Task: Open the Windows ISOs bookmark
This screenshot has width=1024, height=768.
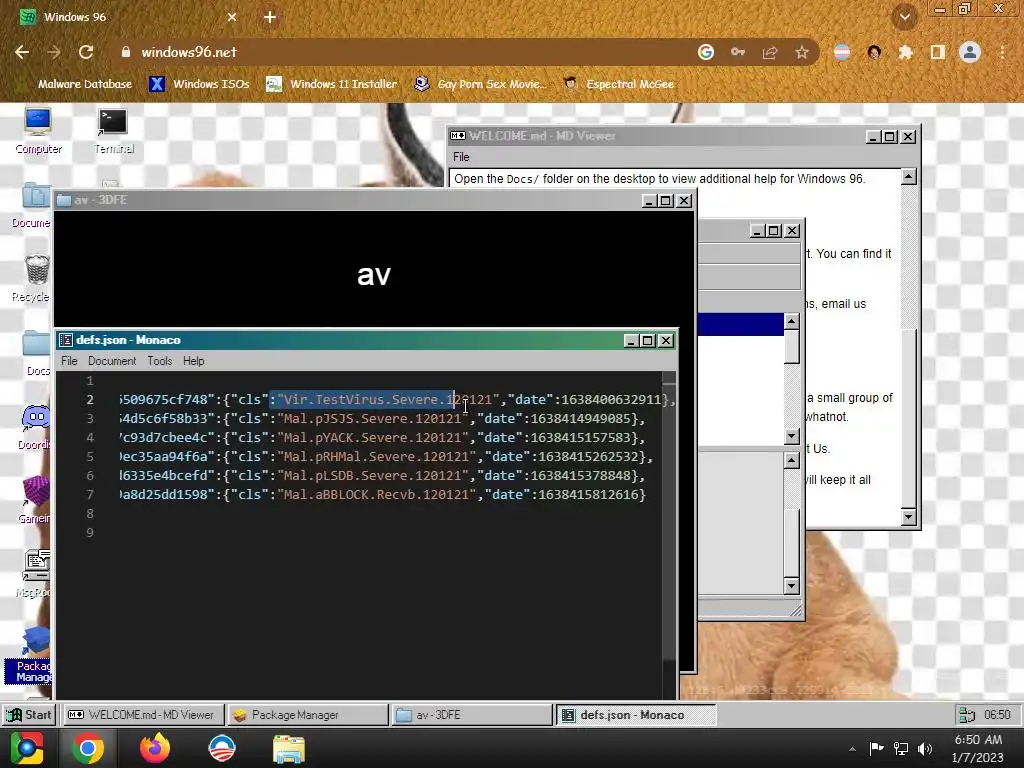Action: point(200,84)
